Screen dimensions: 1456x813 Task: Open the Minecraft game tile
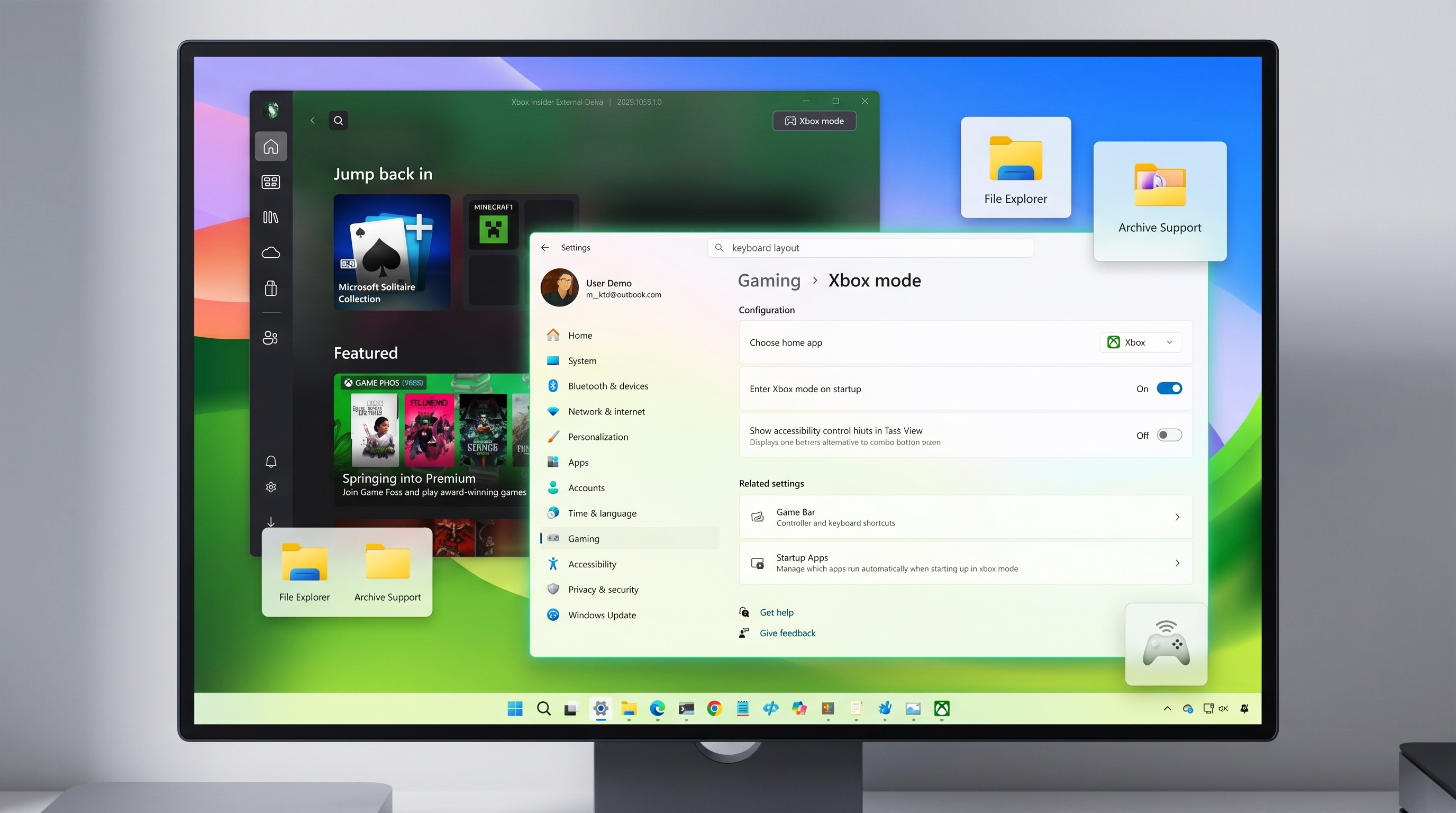493,225
